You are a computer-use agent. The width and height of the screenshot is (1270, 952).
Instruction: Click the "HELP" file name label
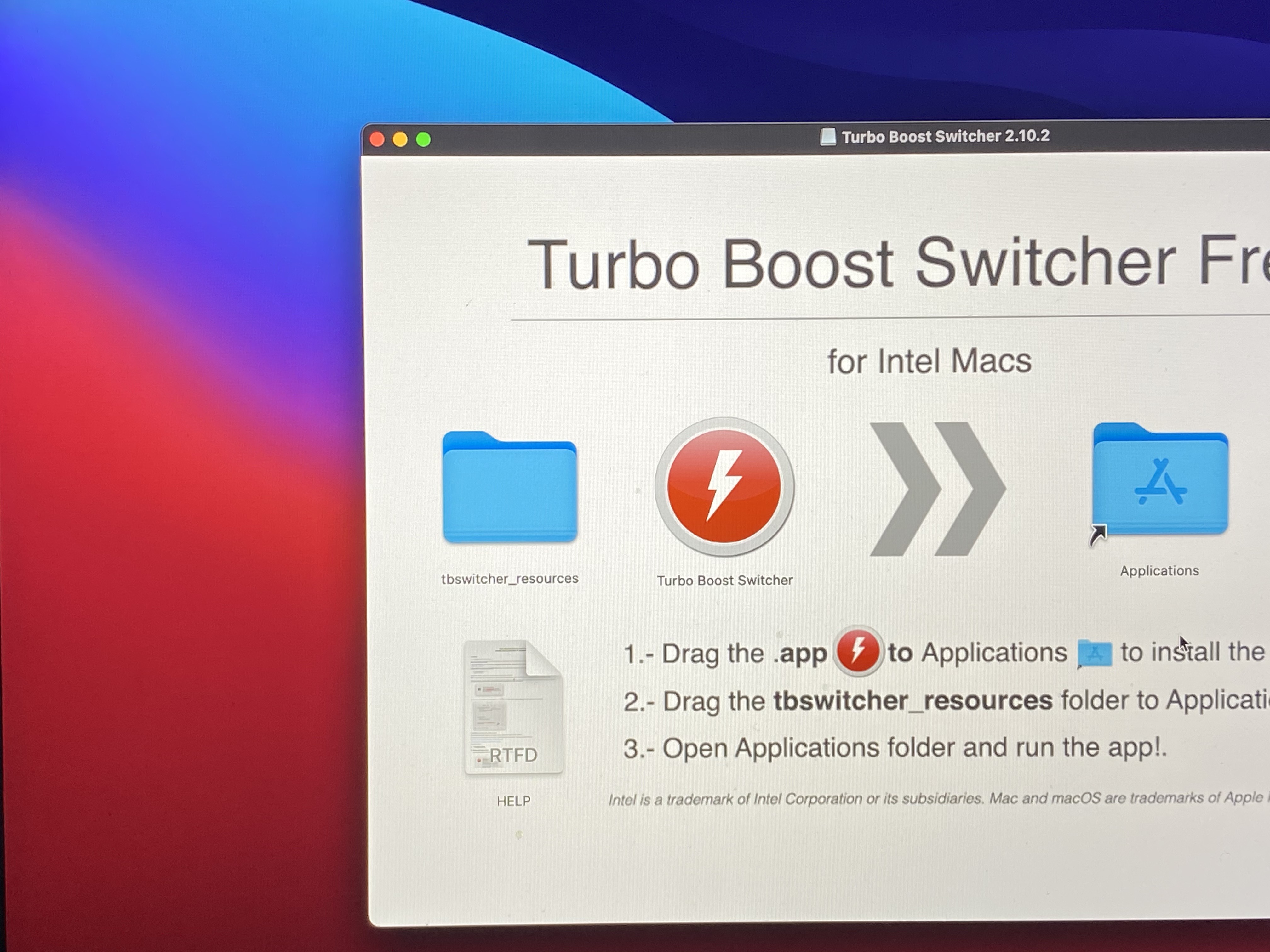[x=513, y=801]
